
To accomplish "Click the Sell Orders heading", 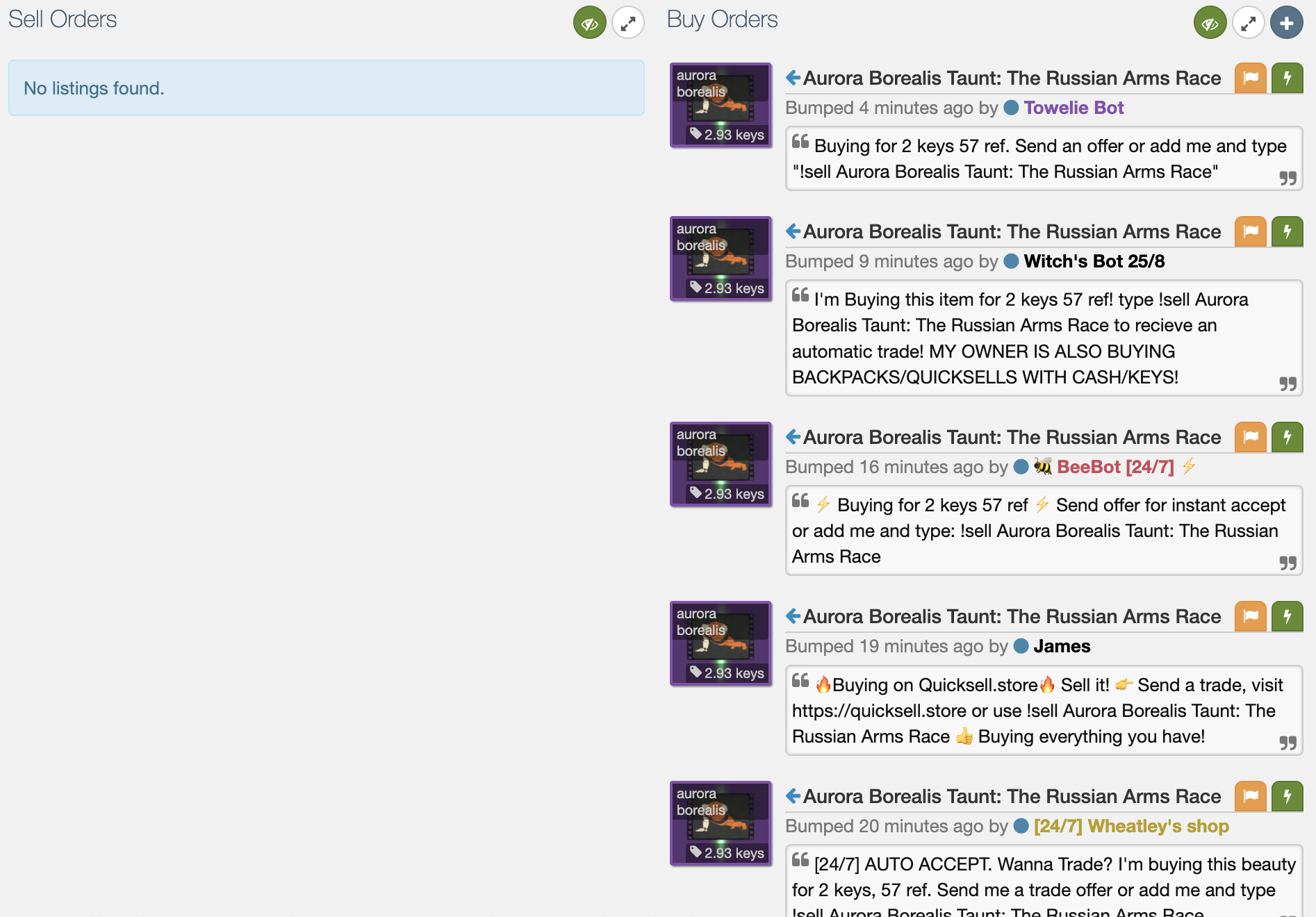I will (63, 19).
